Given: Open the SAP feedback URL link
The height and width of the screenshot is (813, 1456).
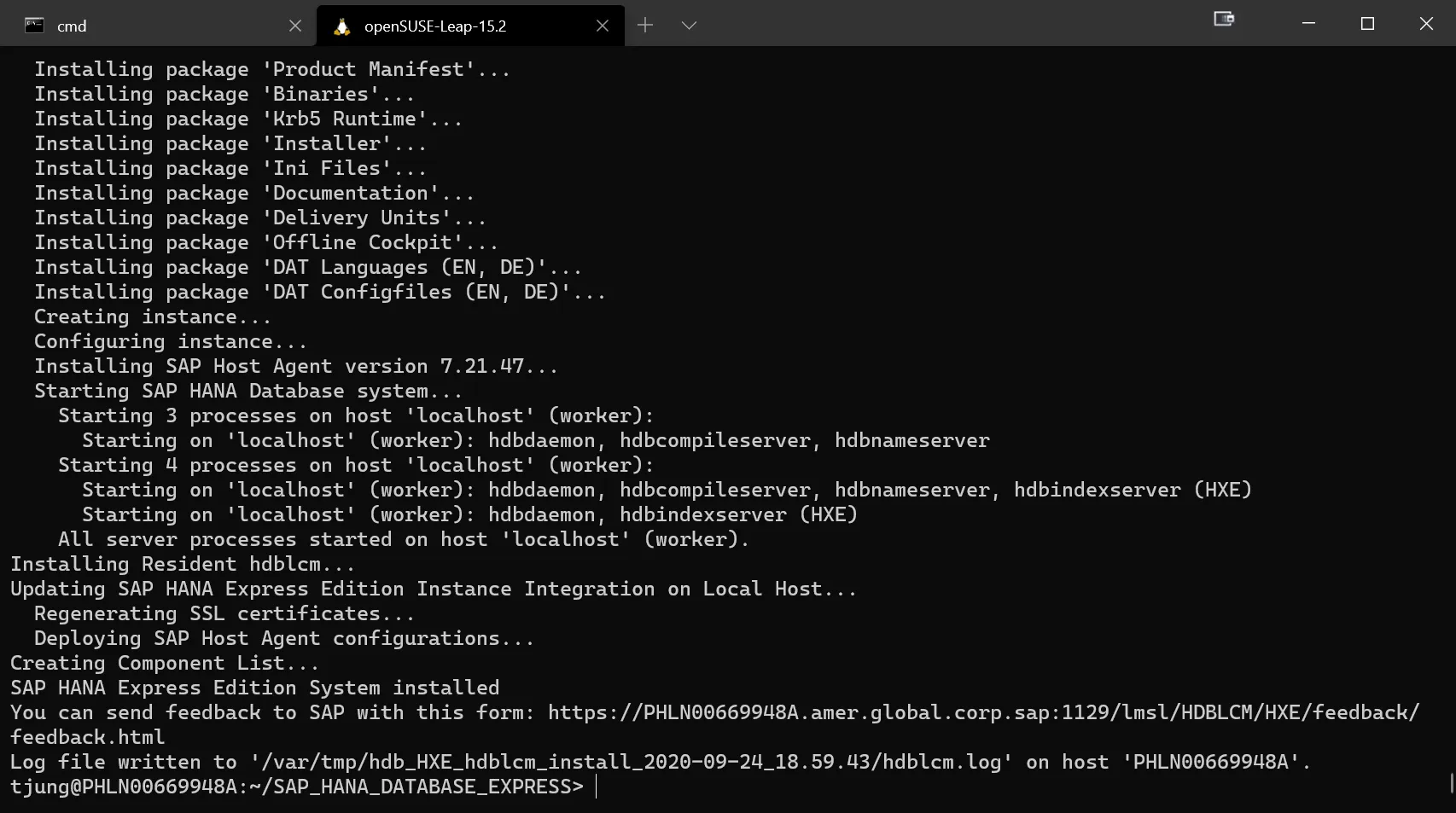Looking at the screenshot, I should coord(983,713).
